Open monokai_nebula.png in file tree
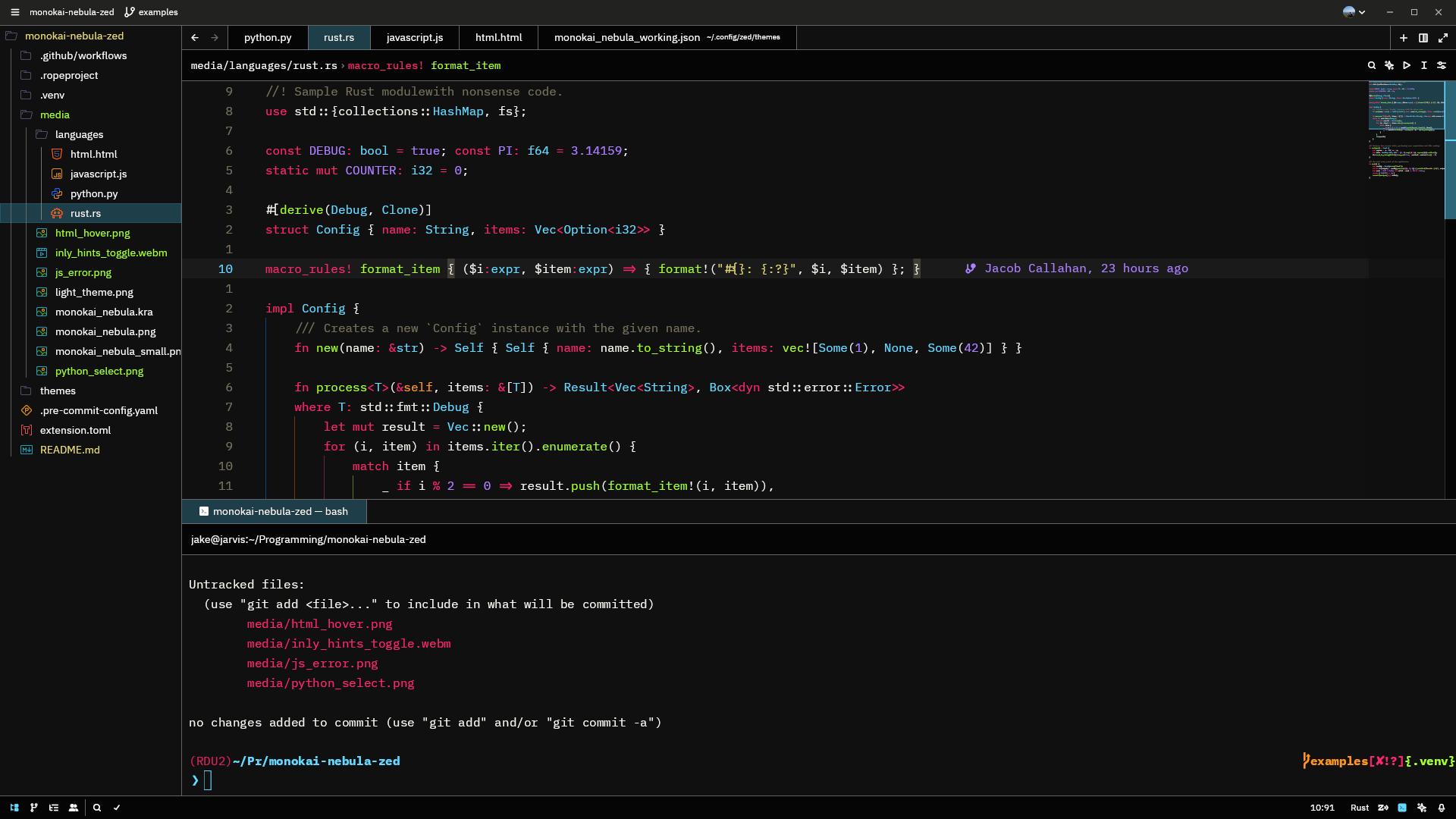 (91, 331)
